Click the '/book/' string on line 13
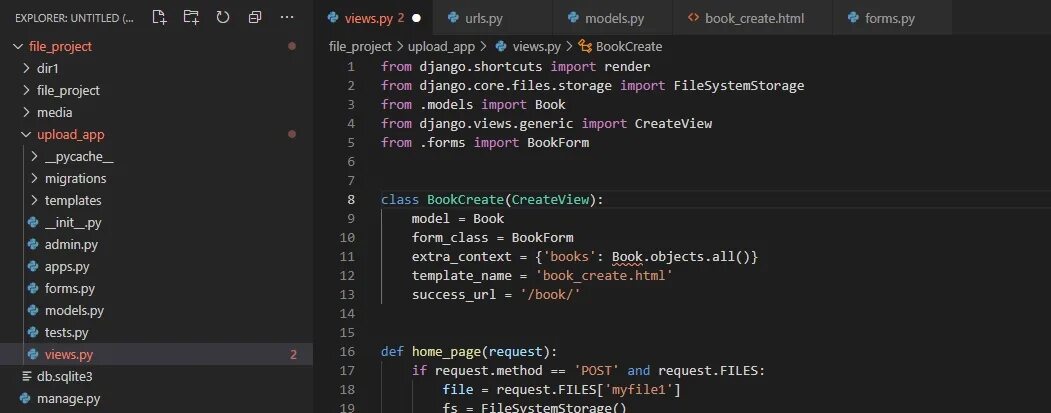Image resolution: width=1051 pixels, height=413 pixels. [550, 294]
